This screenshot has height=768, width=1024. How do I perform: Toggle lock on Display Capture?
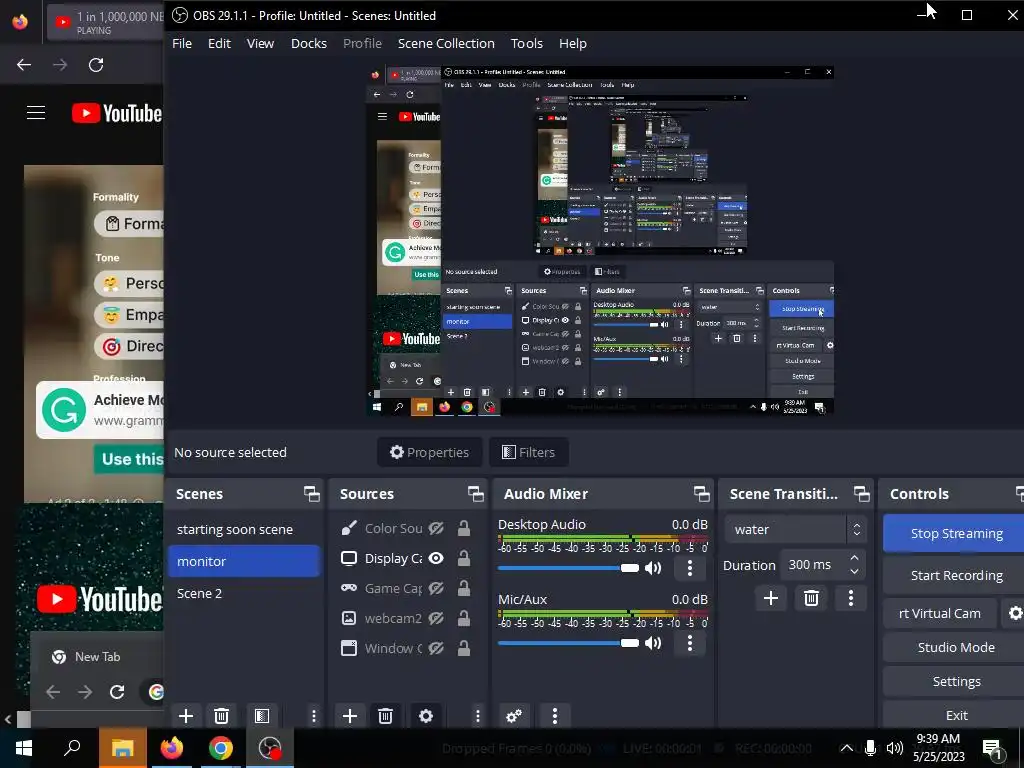click(464, 558)
